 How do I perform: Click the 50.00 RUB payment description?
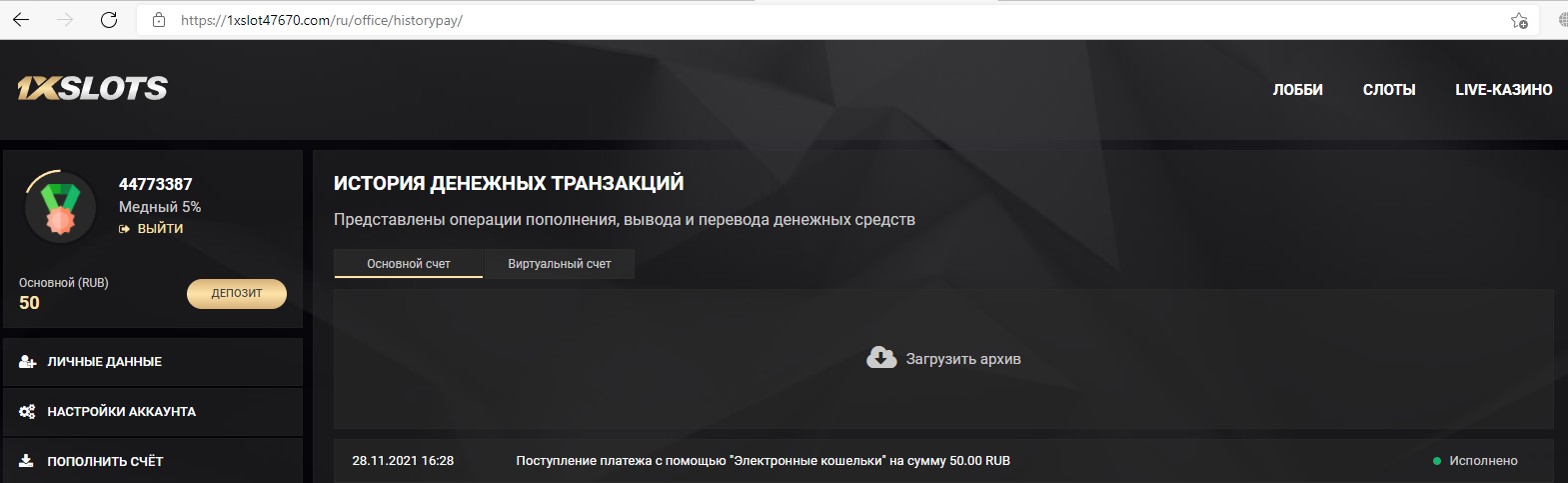(x=763, y=461)
